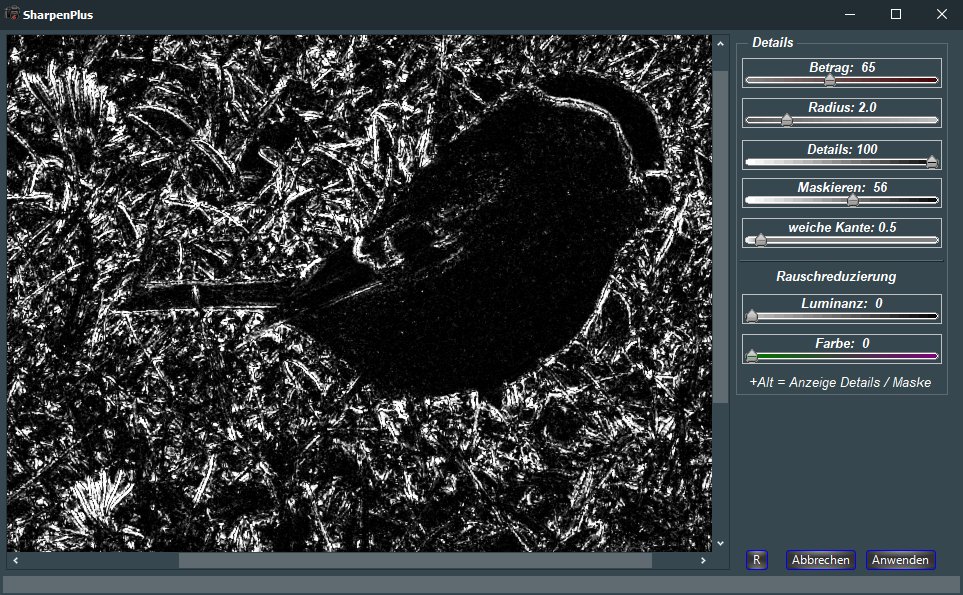Click the Betrag slider handle
The height and width of the screenshot is (595, 963).
point(829,81)
